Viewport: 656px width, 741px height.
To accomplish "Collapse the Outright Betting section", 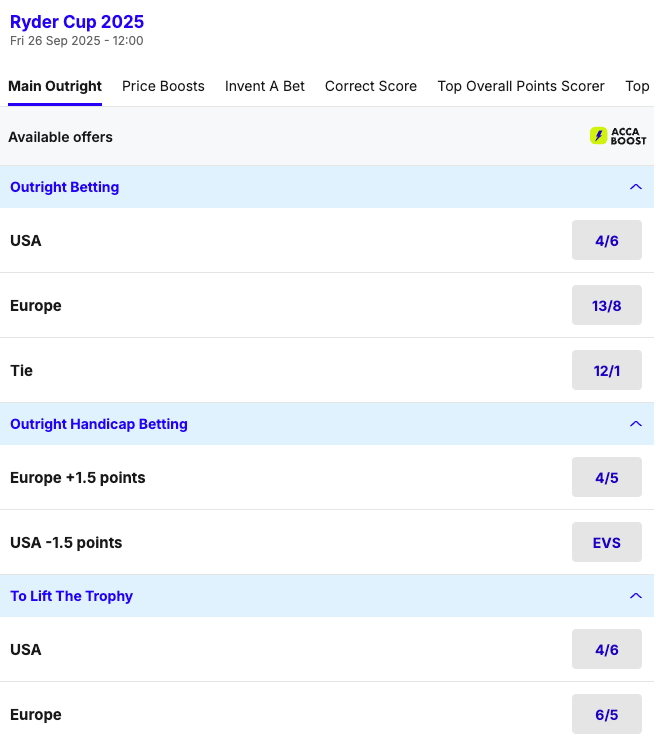I will click(635, 187).
